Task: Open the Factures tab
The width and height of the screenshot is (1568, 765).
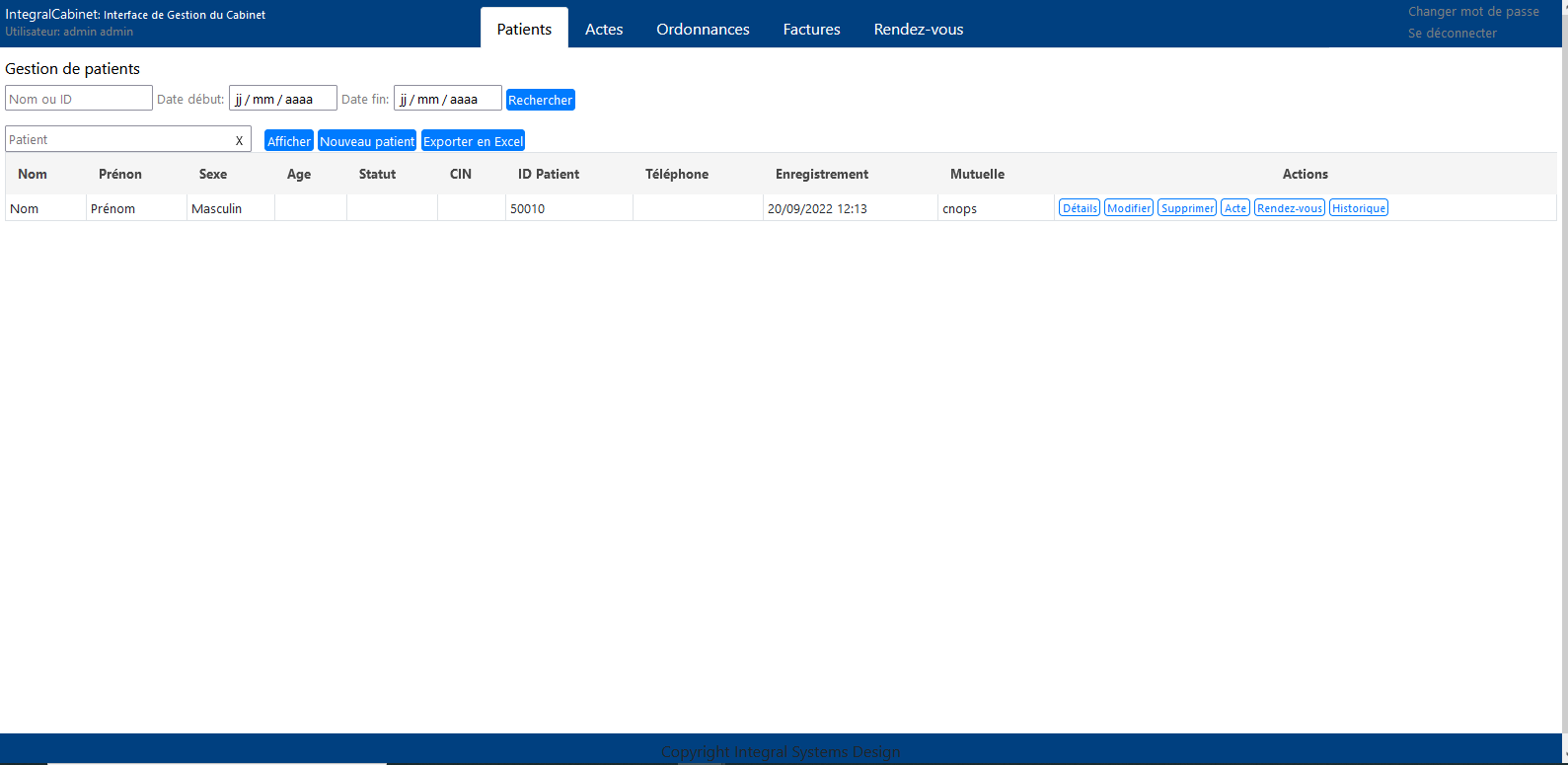Action: click(811, 29)
